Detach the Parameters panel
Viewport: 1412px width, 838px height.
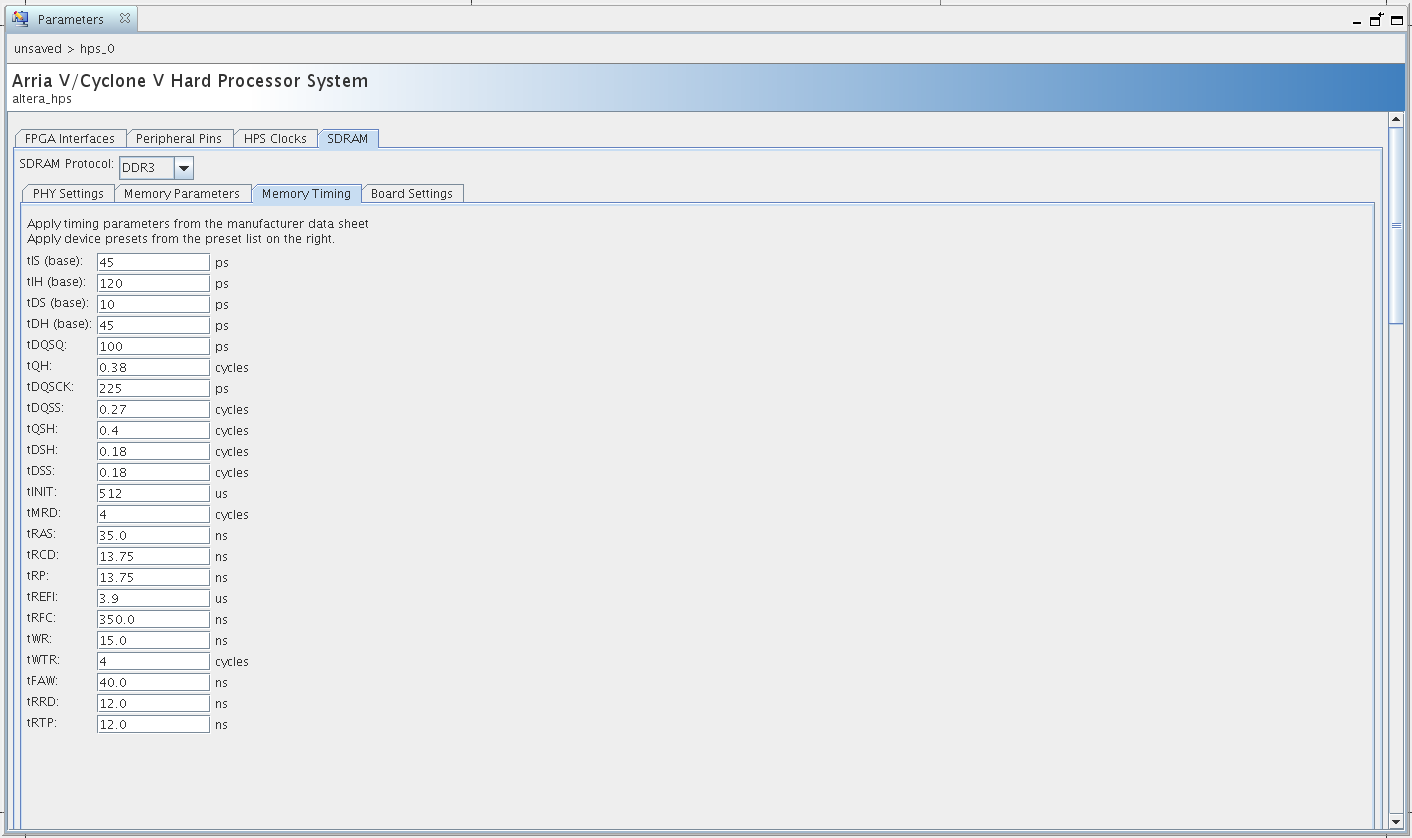(1377, 19)
